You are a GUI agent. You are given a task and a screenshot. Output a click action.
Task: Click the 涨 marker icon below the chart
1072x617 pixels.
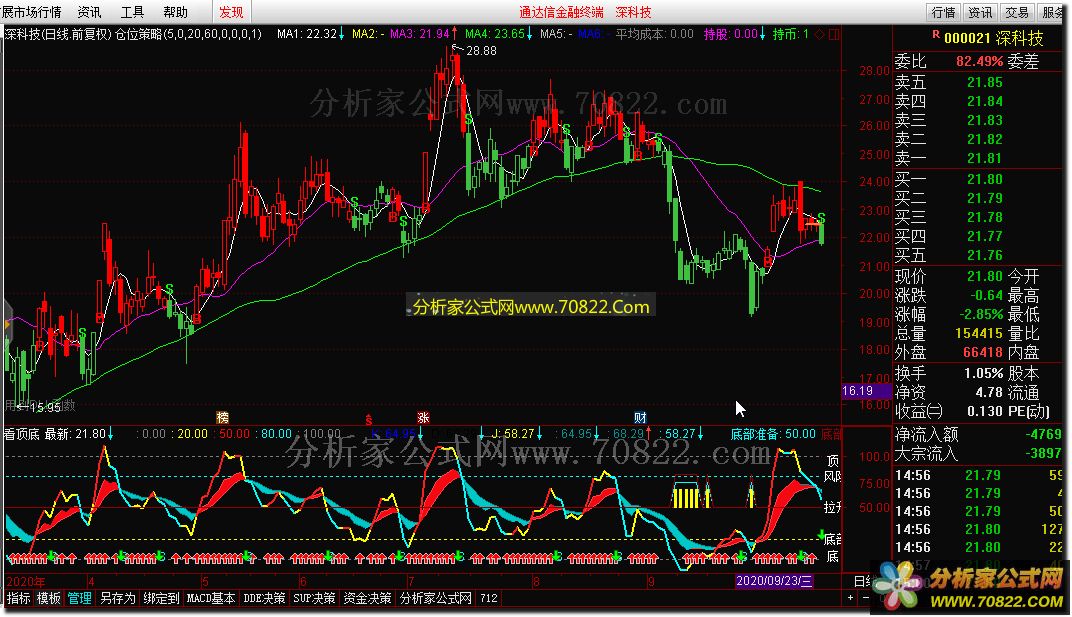(423, 418)
